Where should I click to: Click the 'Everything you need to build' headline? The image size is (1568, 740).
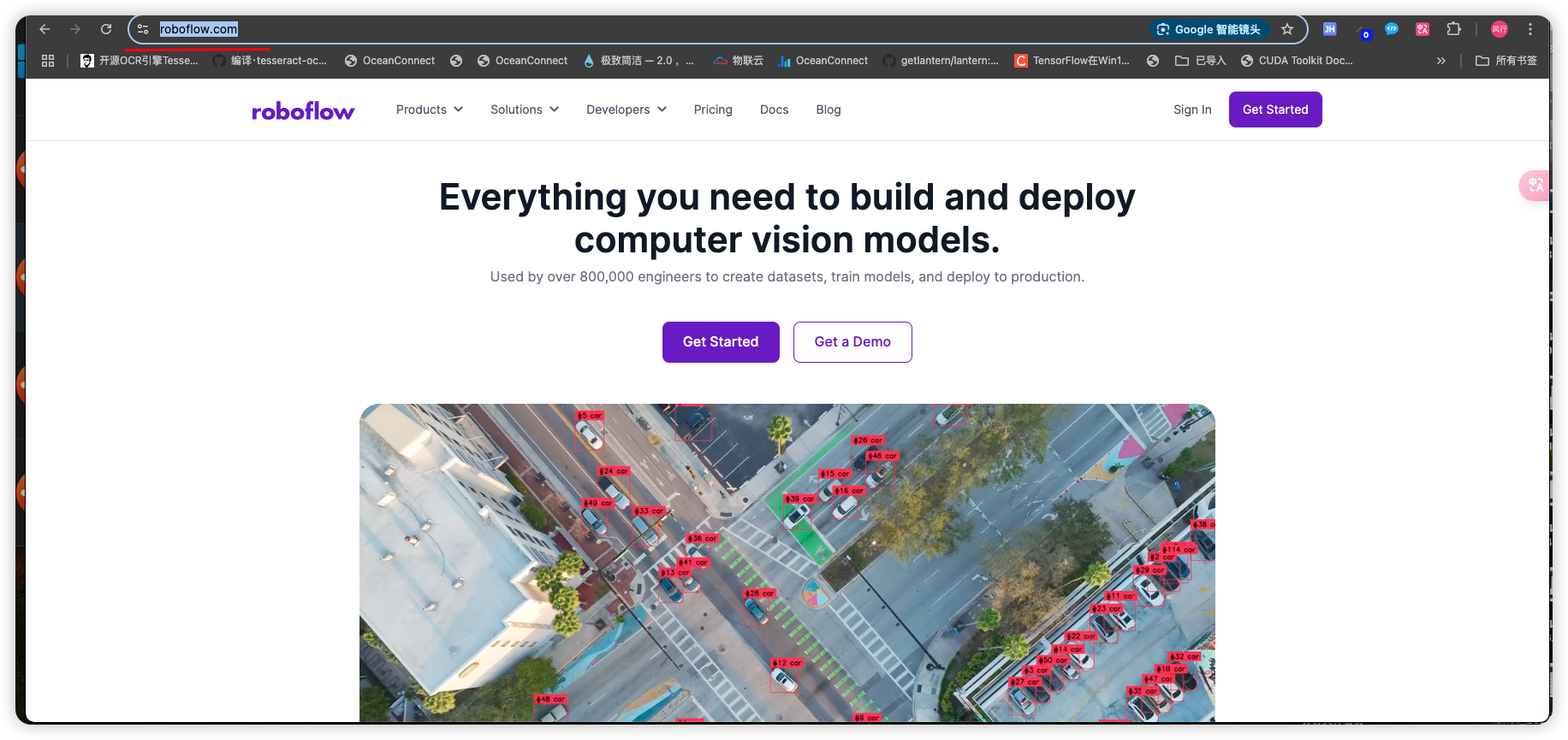(787, 218)
